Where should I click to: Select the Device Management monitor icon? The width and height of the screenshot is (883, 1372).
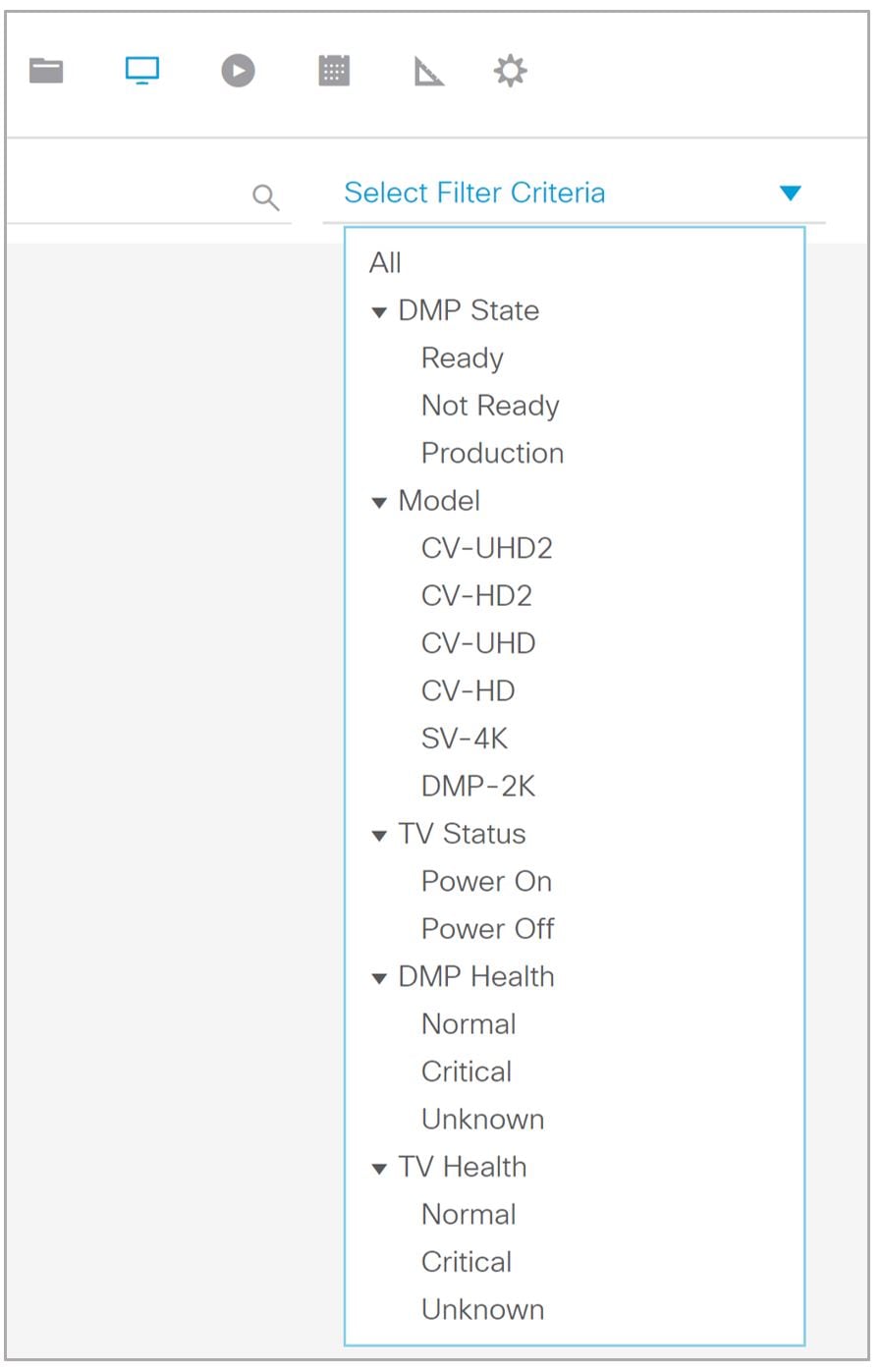click(140, 70)
